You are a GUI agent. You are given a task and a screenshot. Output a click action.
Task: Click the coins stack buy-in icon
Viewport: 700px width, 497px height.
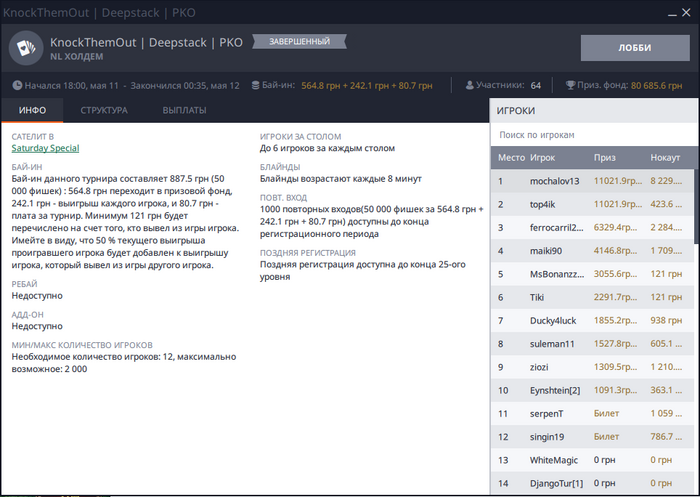[255, 85]
